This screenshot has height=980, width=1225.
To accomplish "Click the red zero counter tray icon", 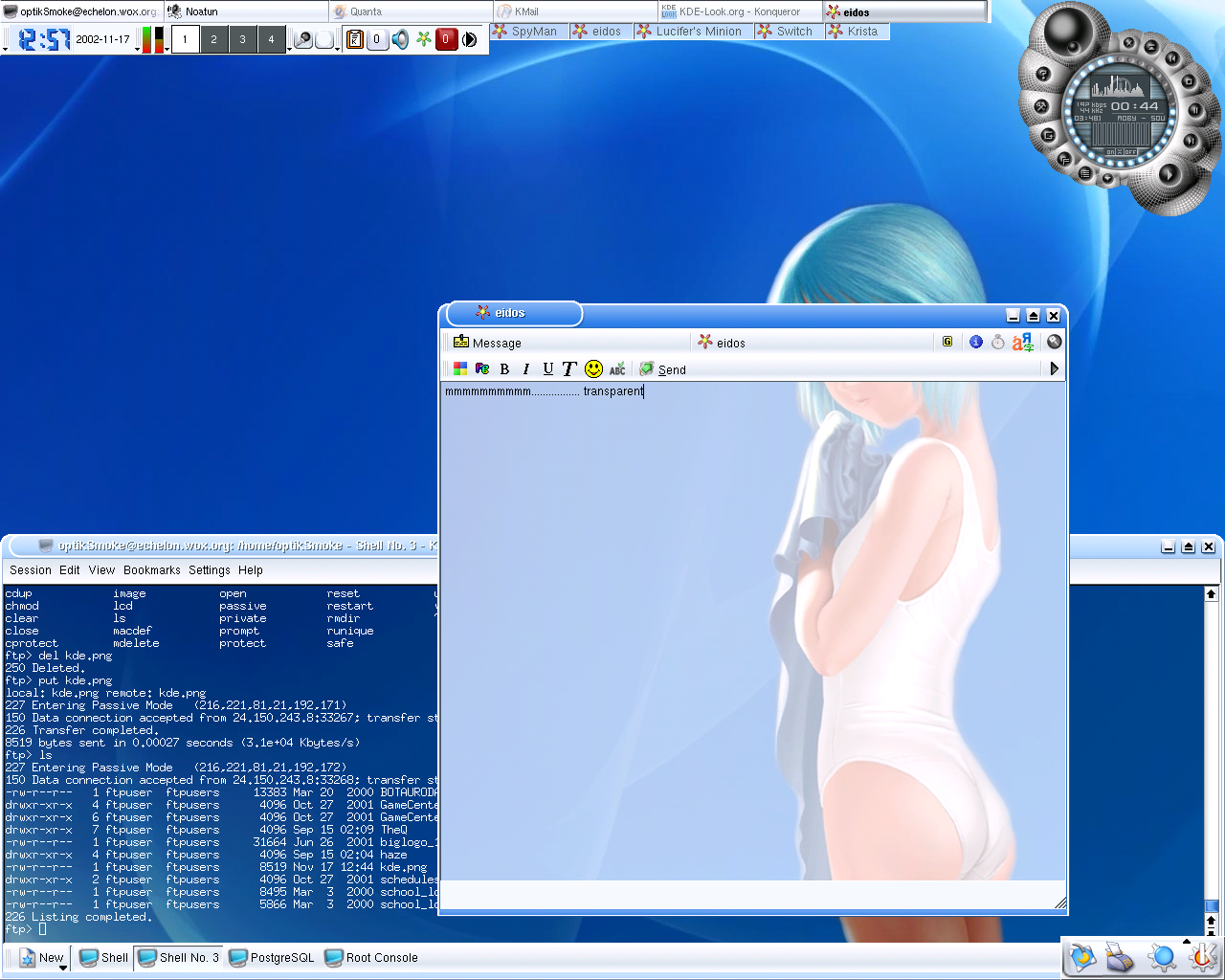I will coord(446,39).
